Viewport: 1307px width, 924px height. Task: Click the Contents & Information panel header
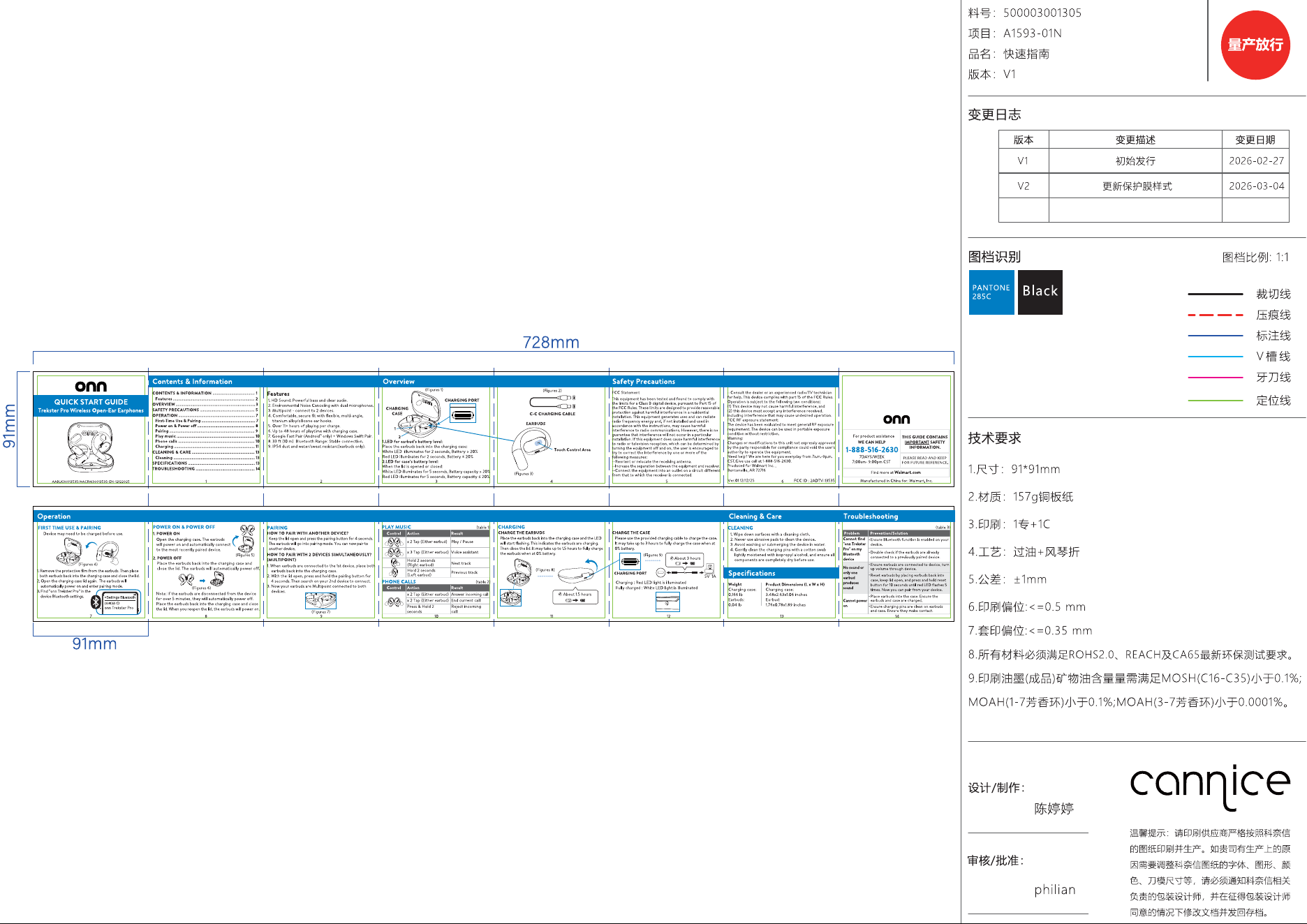(x=192, y=382)
